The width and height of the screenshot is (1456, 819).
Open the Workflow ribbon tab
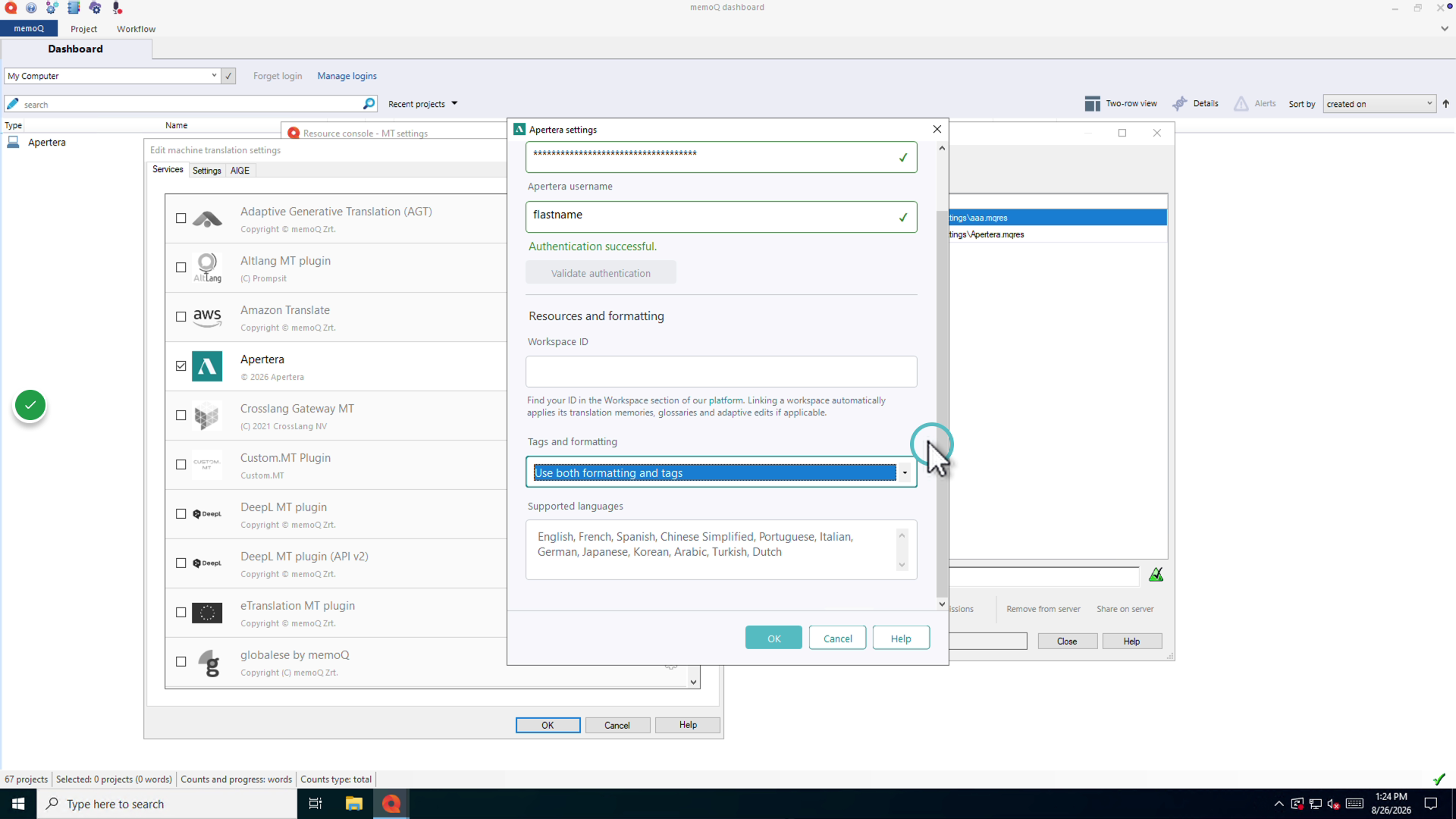click(136, 29)
